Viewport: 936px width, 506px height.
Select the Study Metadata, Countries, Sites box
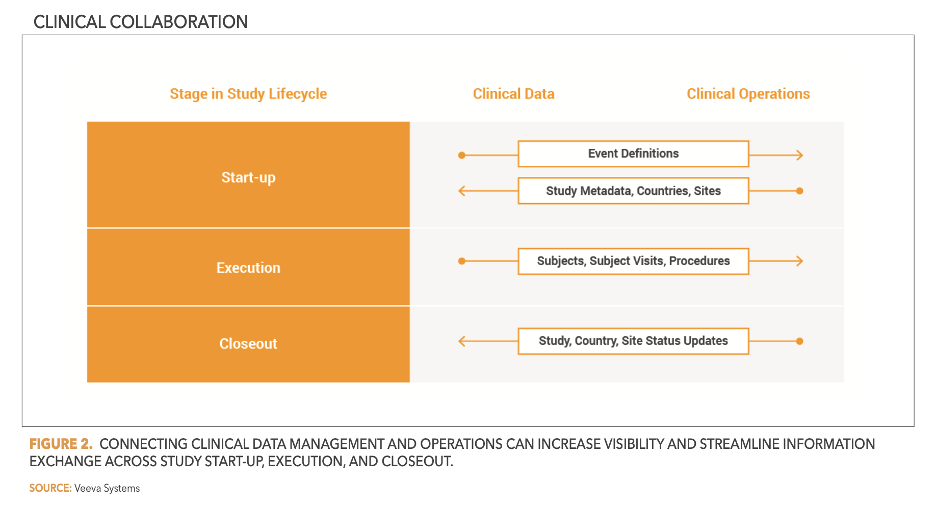(x=633, y=190)
